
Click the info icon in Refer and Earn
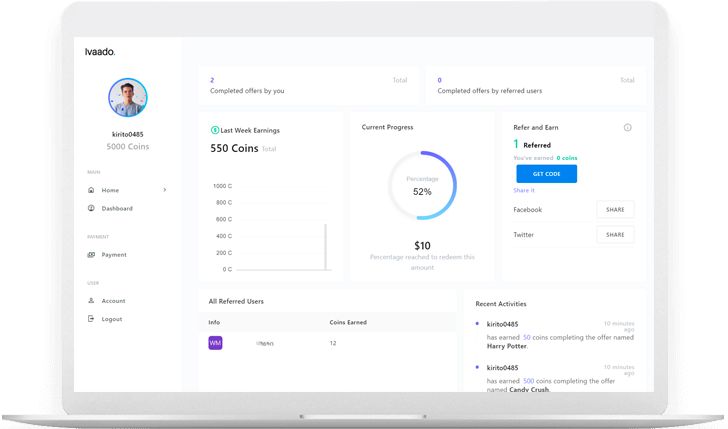627,128
